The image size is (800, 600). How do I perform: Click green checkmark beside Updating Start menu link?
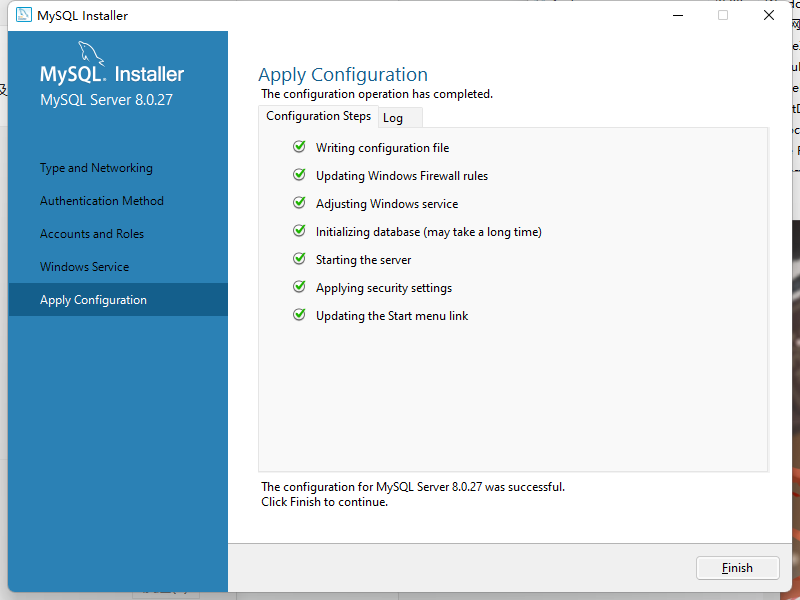299,315
